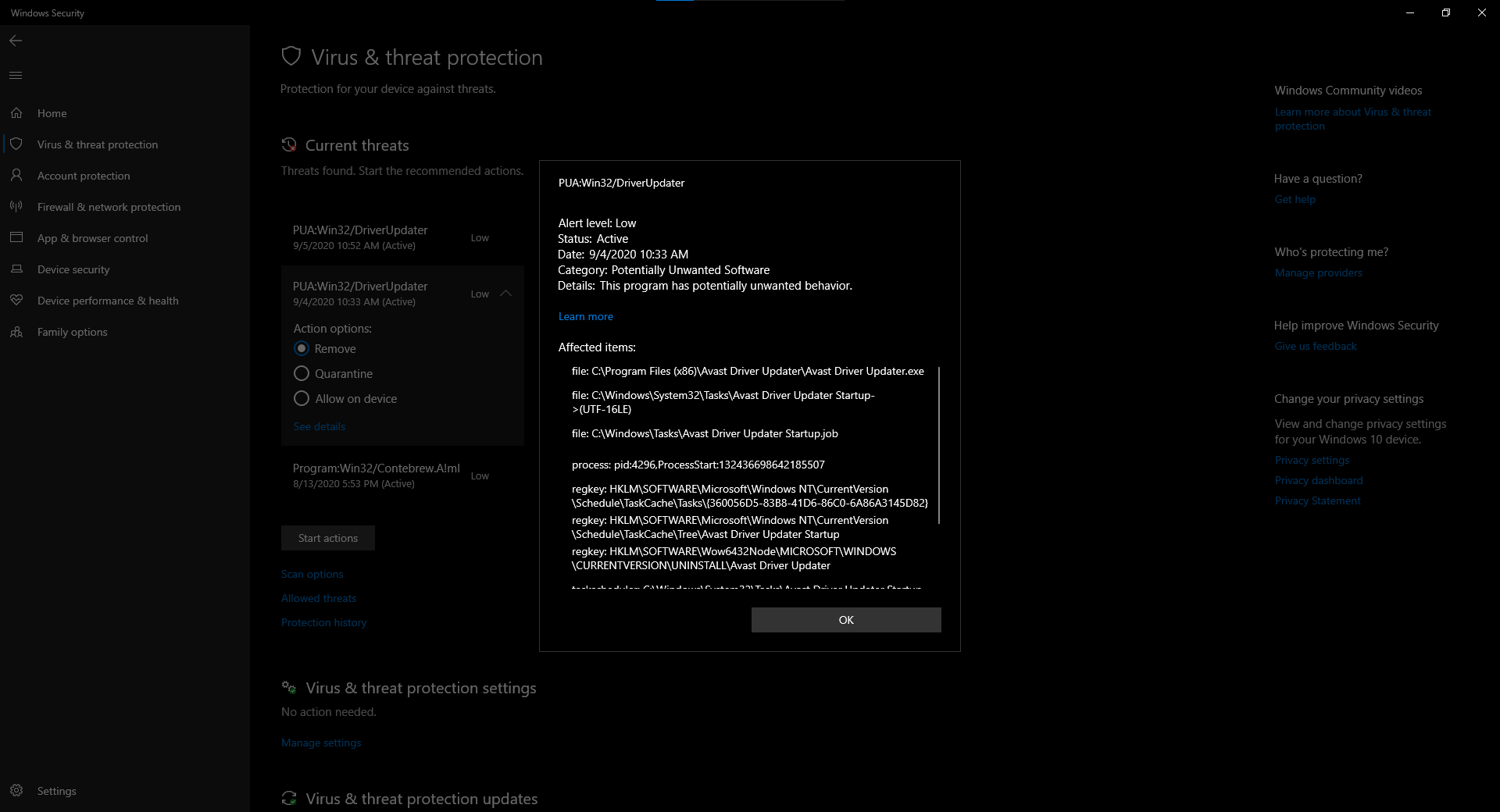1500x812 pixels.
Task: Click the protection updates refresh icon
Action: (289, 798)
